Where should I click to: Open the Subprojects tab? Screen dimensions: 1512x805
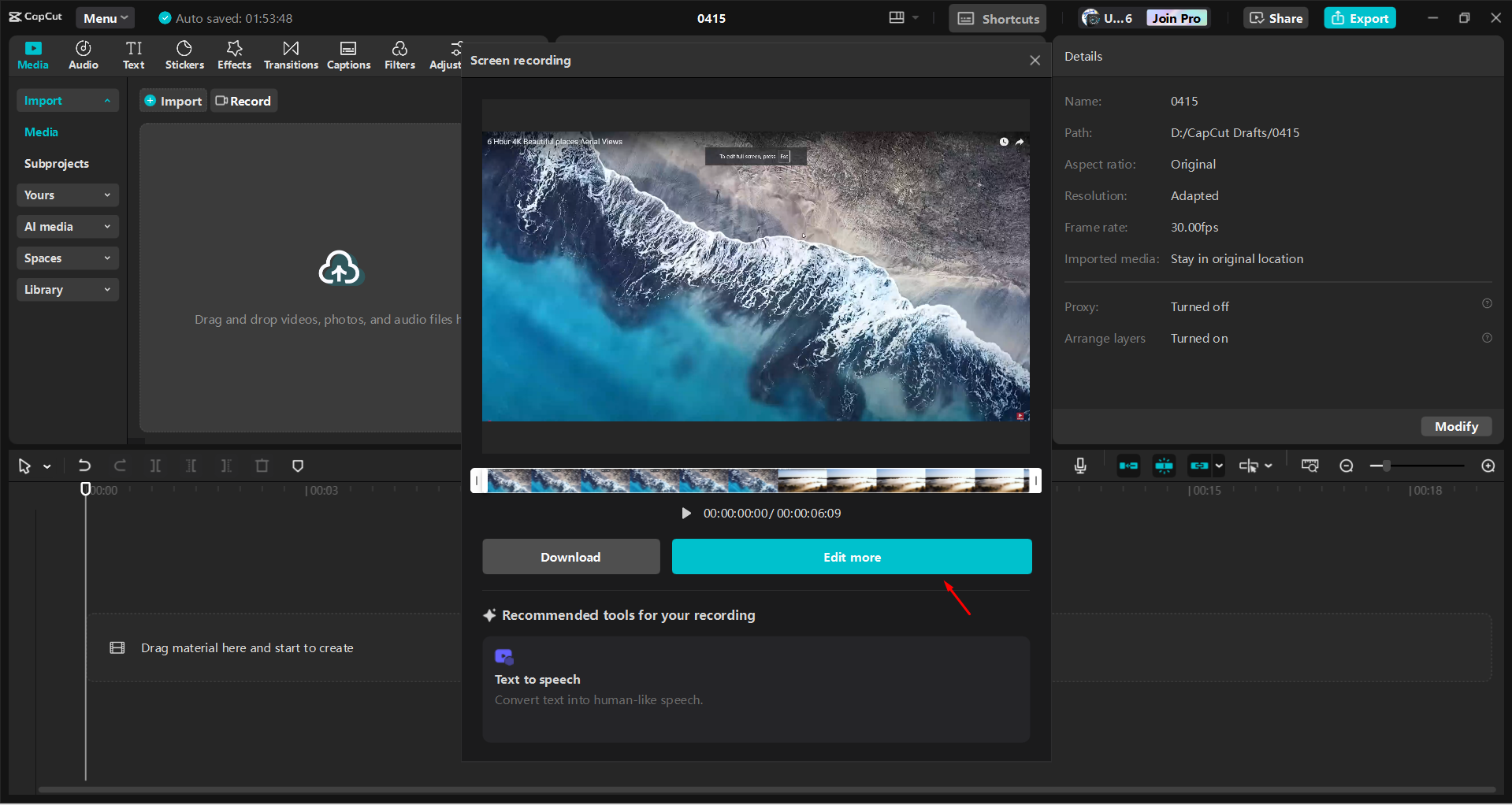pyautogui.click(x=56, y=163)
